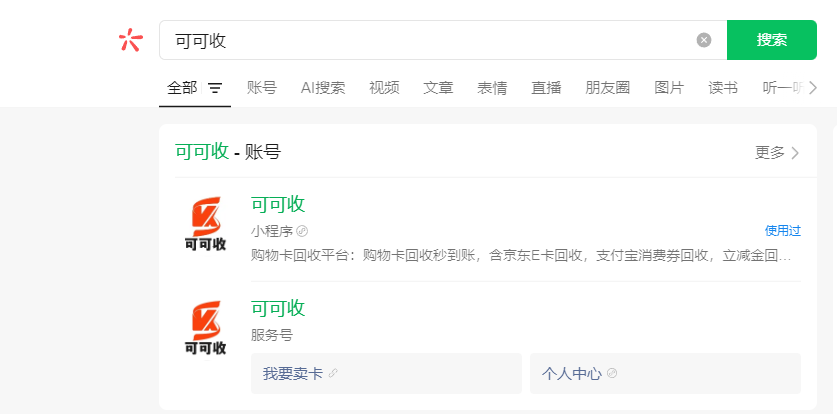The image size is (837, 414).
Task: Open the 可可收 mini program logo
Action: 205,223
